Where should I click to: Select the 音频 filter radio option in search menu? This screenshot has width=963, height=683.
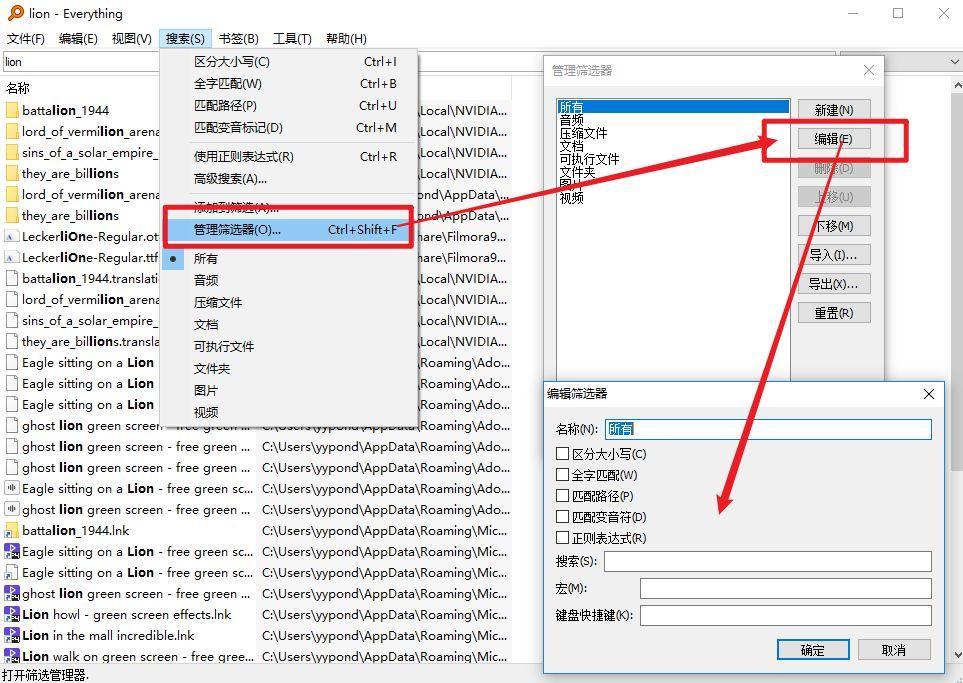tap(206, 280)
